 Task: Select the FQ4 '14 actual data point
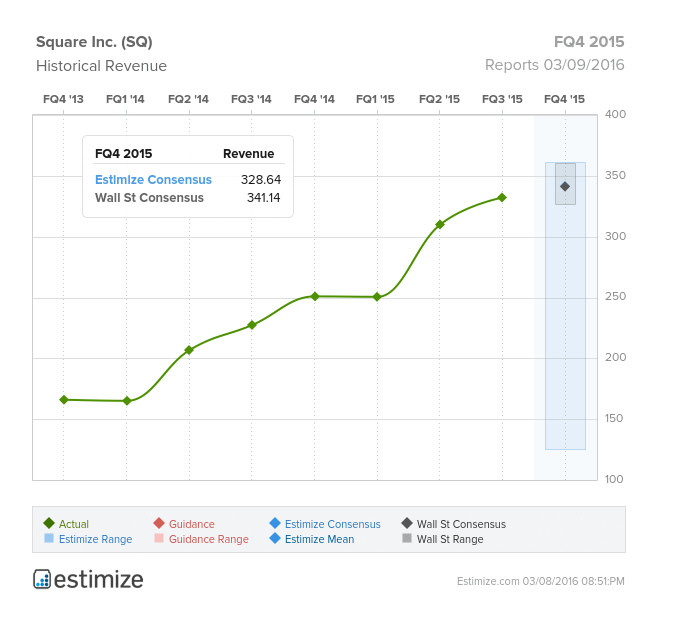tap(315, 296)
